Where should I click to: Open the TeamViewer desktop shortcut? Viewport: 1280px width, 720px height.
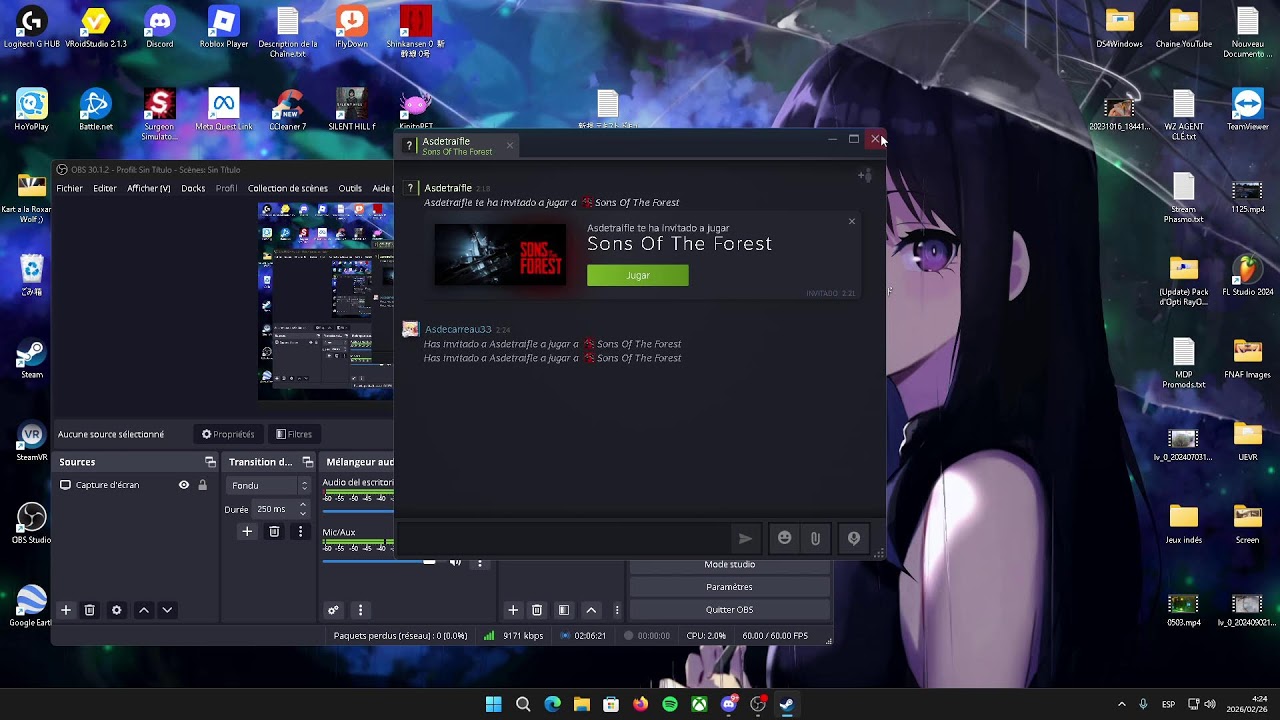point(1248,110)
